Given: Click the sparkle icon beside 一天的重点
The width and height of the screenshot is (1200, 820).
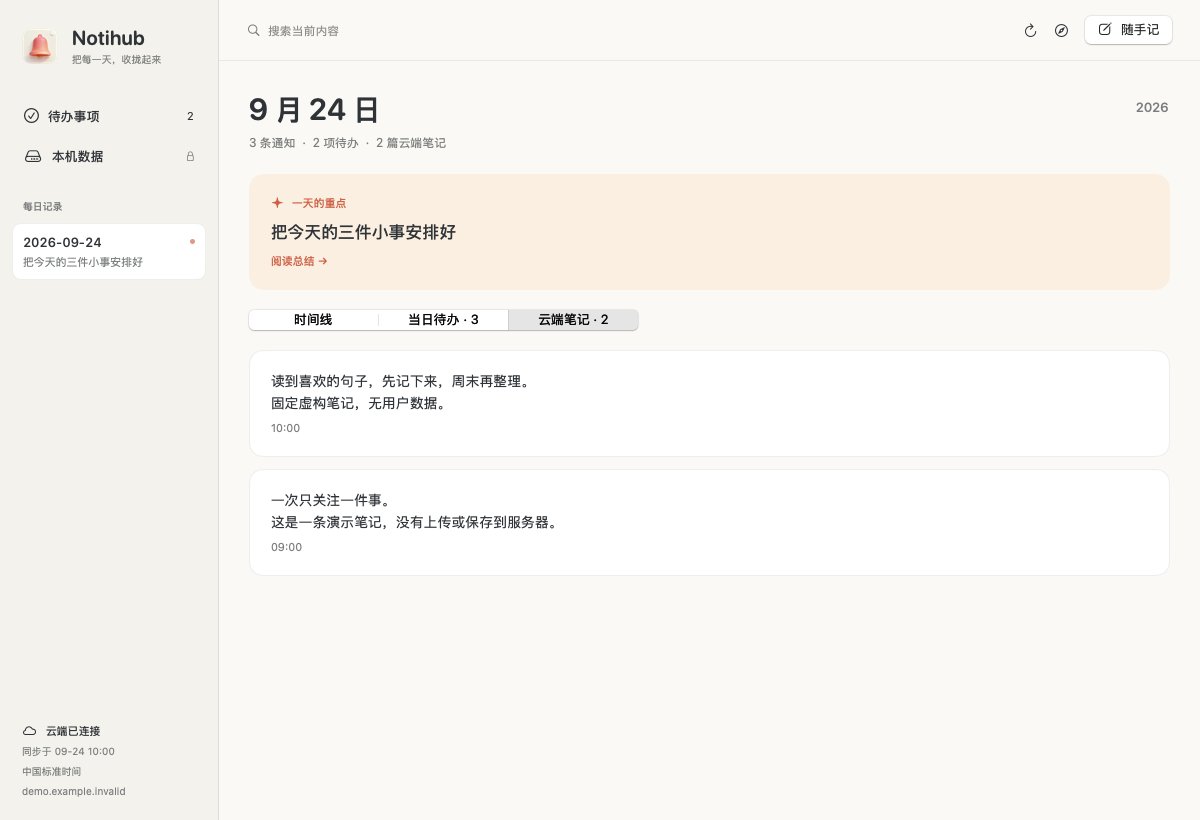Looking at the screenshot, I should (x=277, y=202).
